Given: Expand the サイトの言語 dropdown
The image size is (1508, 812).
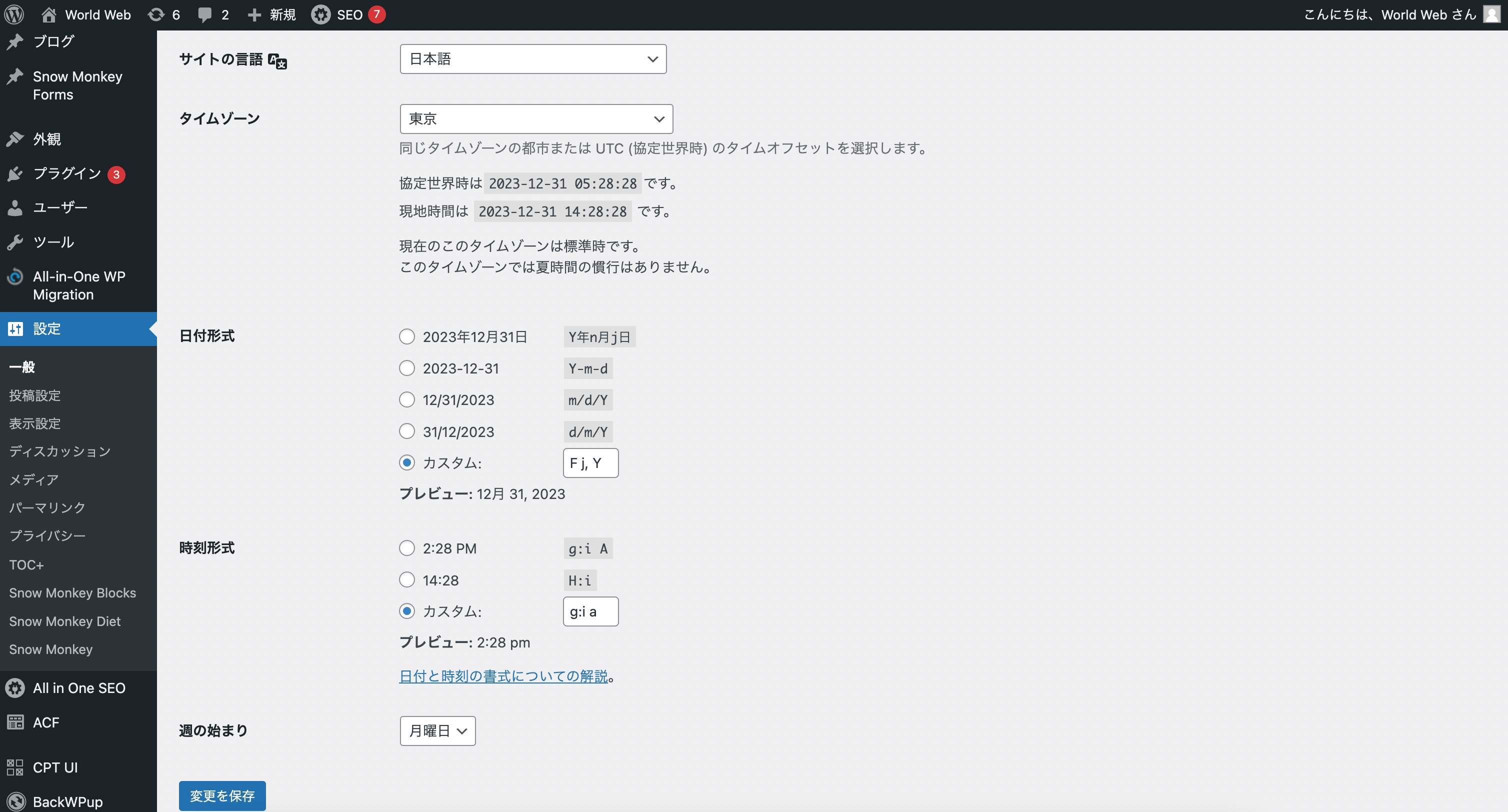Looking at the screenshot, I should point(534,59).
